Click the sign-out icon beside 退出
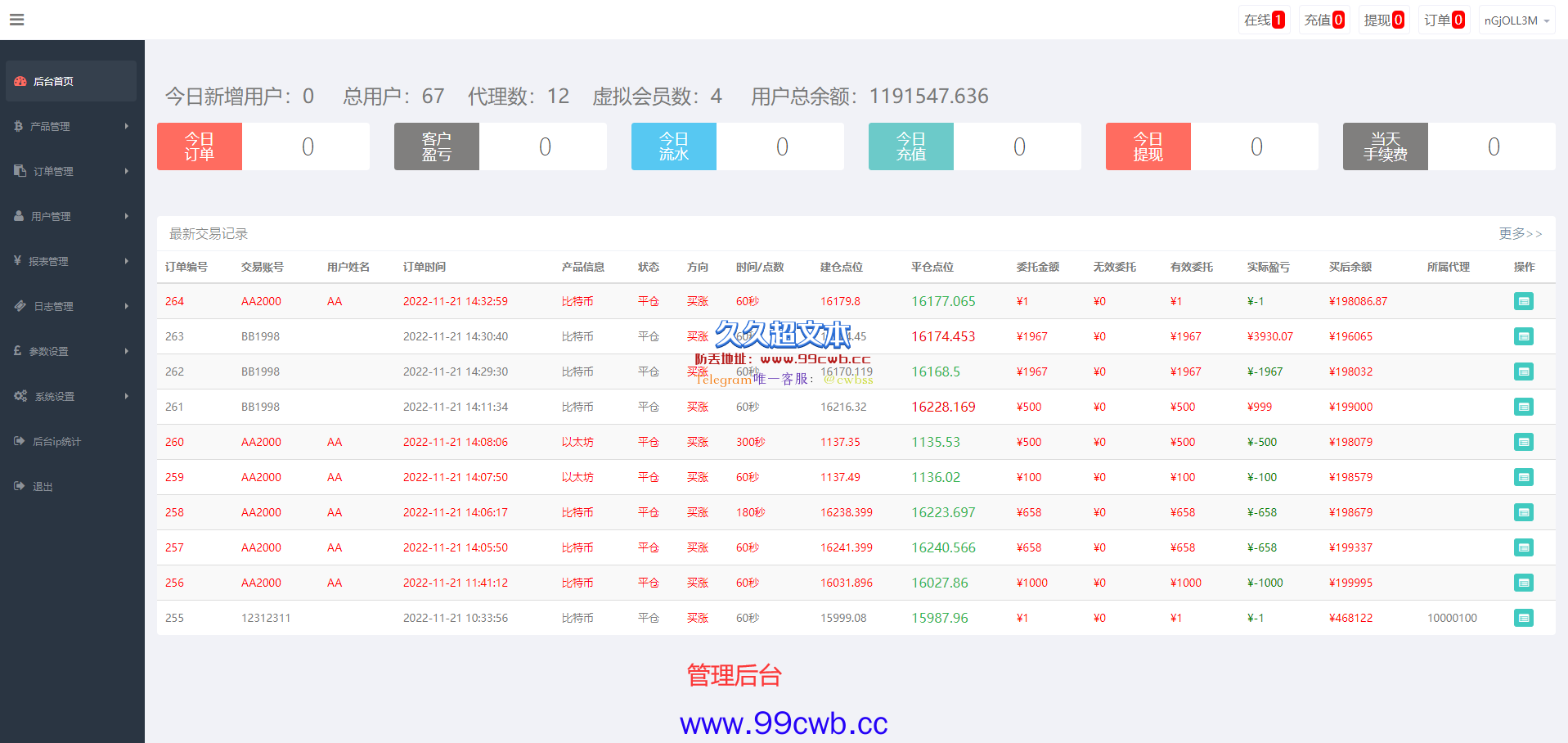This screenshot has height=743, width=1568. 20,486
